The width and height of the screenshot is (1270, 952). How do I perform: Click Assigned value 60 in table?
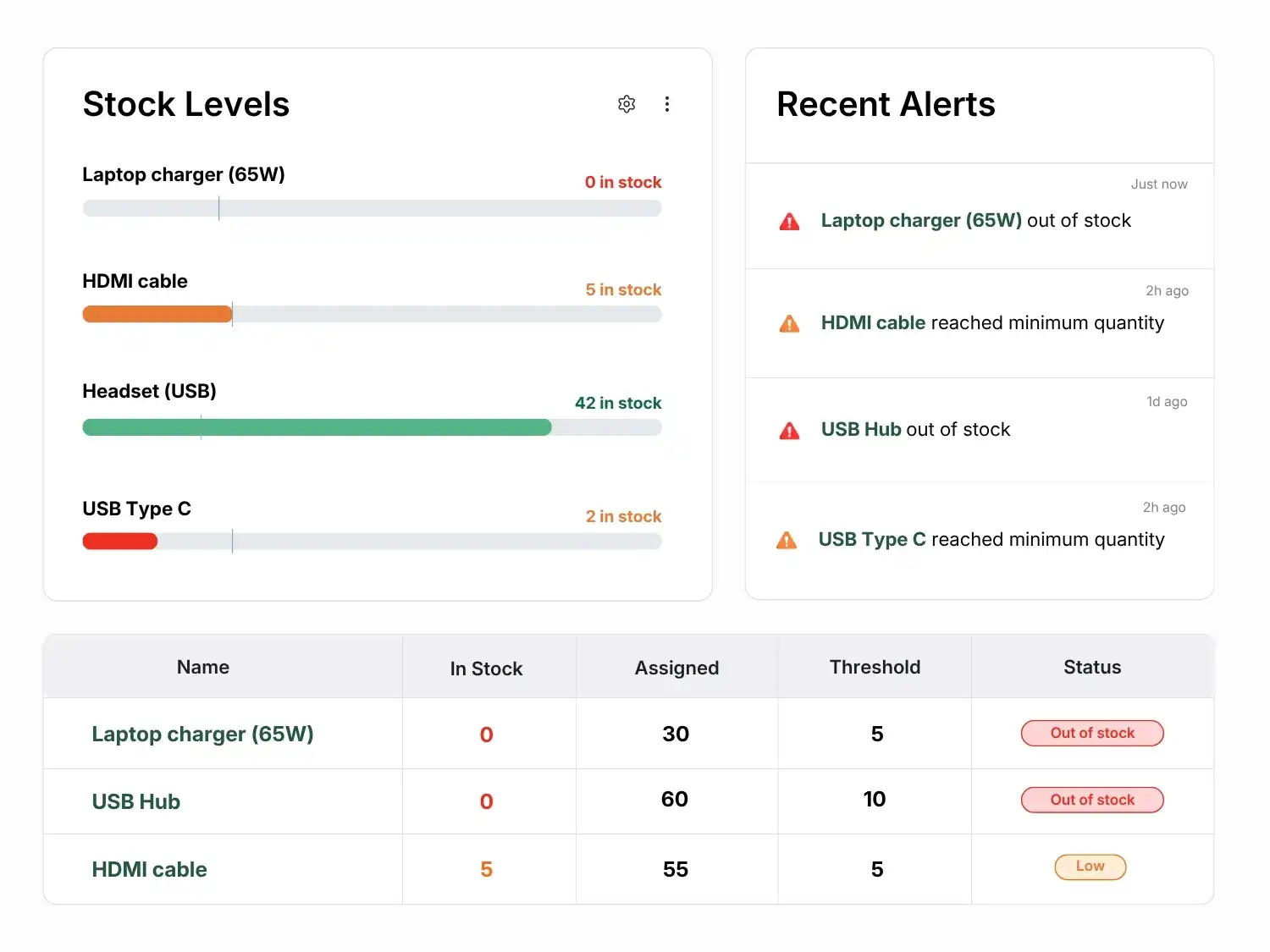[x=675, y=799]
